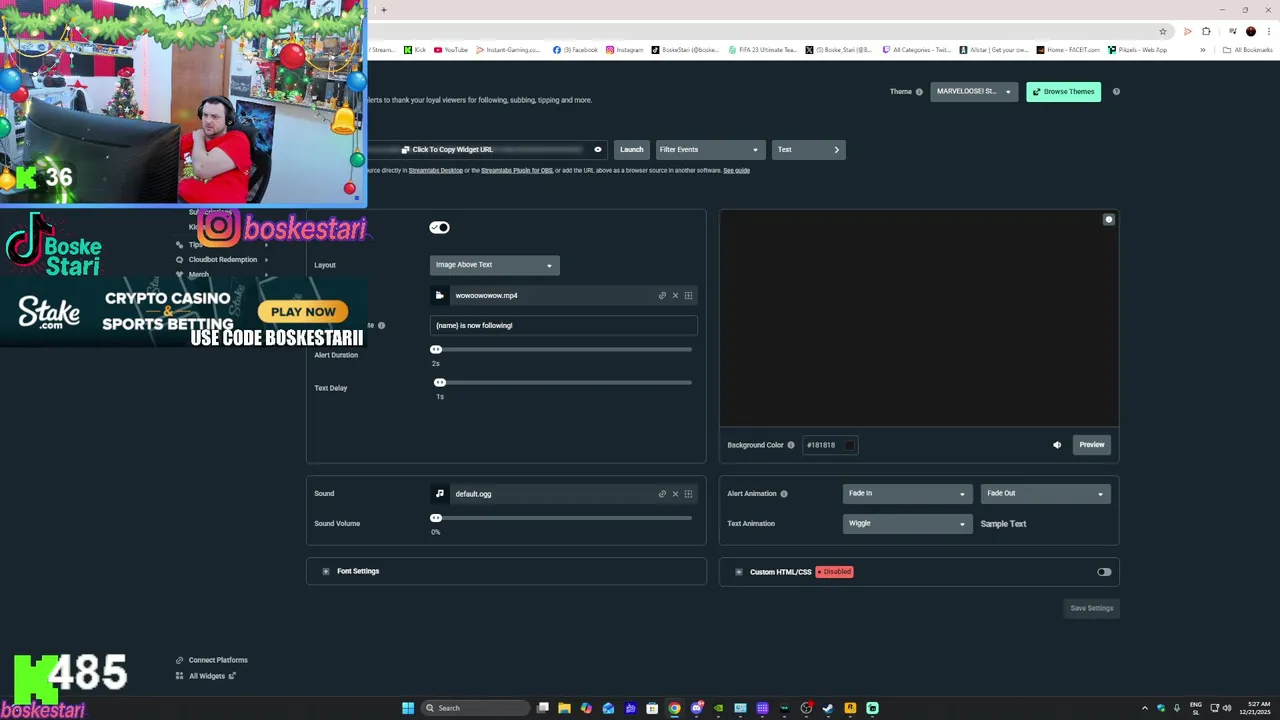Click the Preview button

tap(1091, 445)
